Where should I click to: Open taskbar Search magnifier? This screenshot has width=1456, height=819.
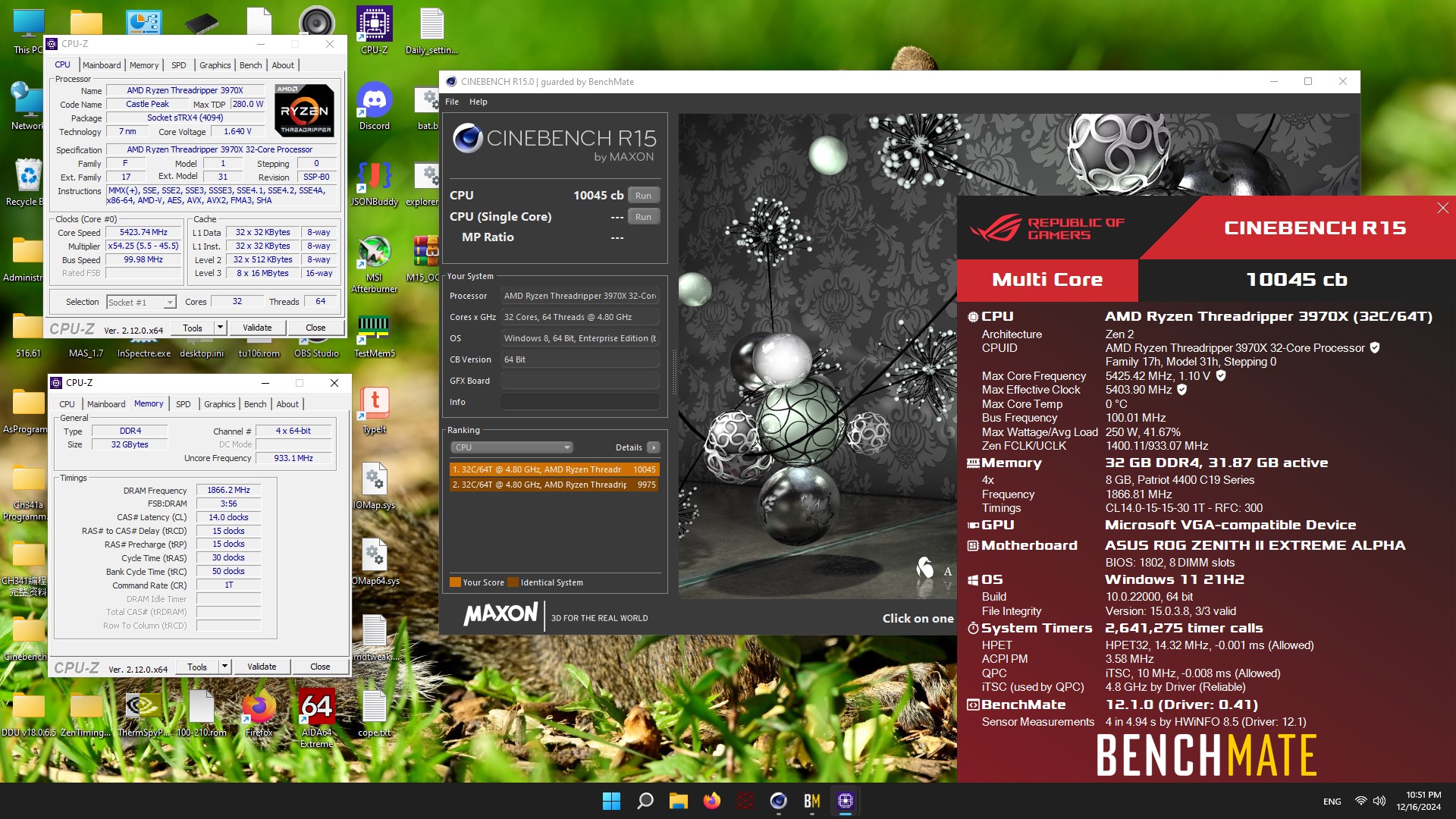point(645,801)
